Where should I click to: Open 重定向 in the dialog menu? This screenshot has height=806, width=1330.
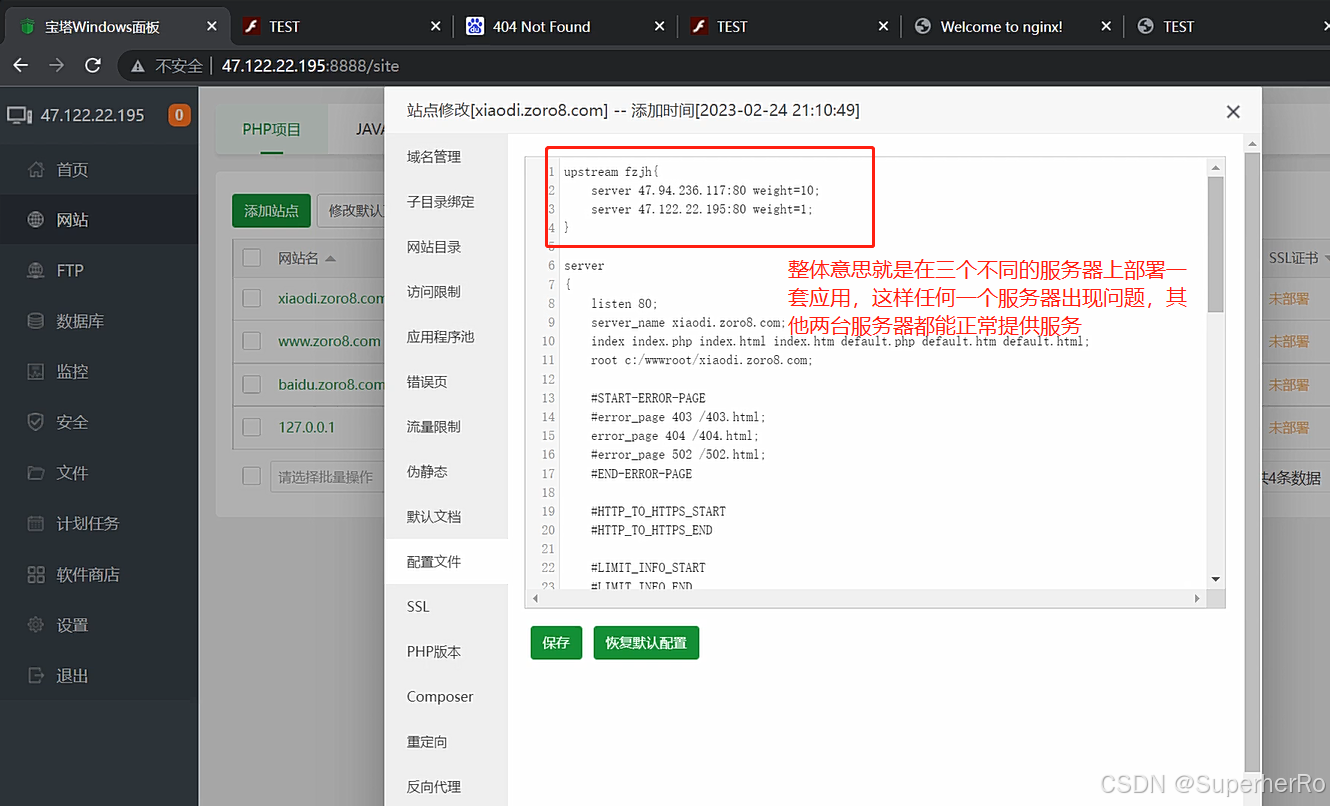point(427,742)
